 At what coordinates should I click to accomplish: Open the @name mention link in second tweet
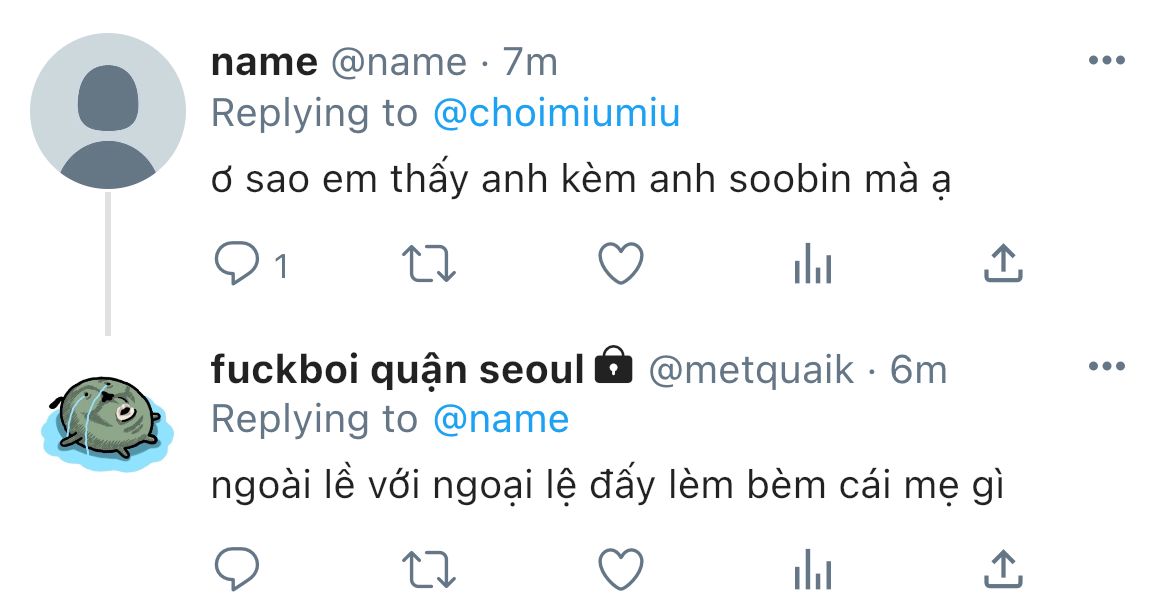coord(501,419)
